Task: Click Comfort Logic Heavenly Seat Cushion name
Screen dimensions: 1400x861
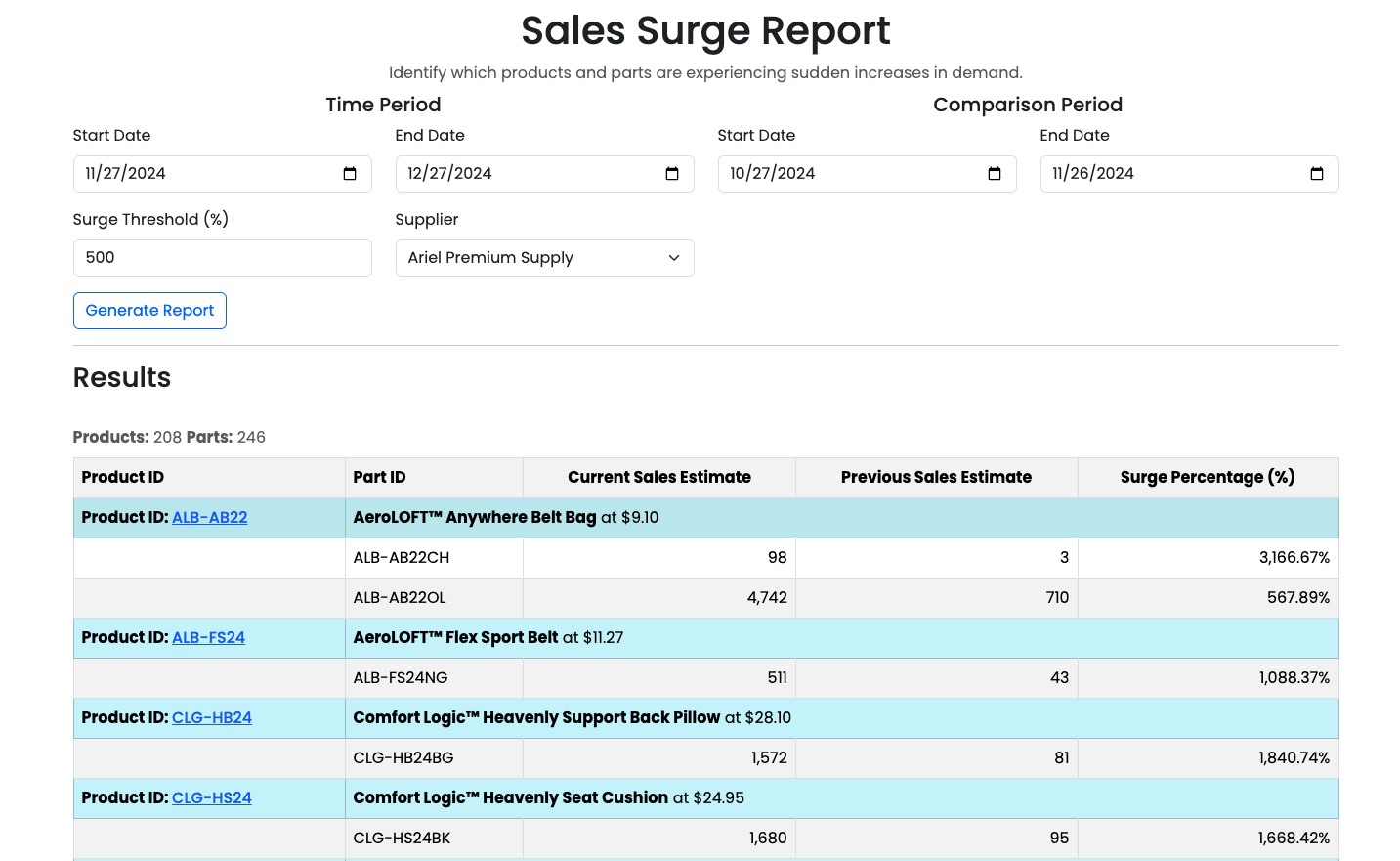Action: pos(511,798)
